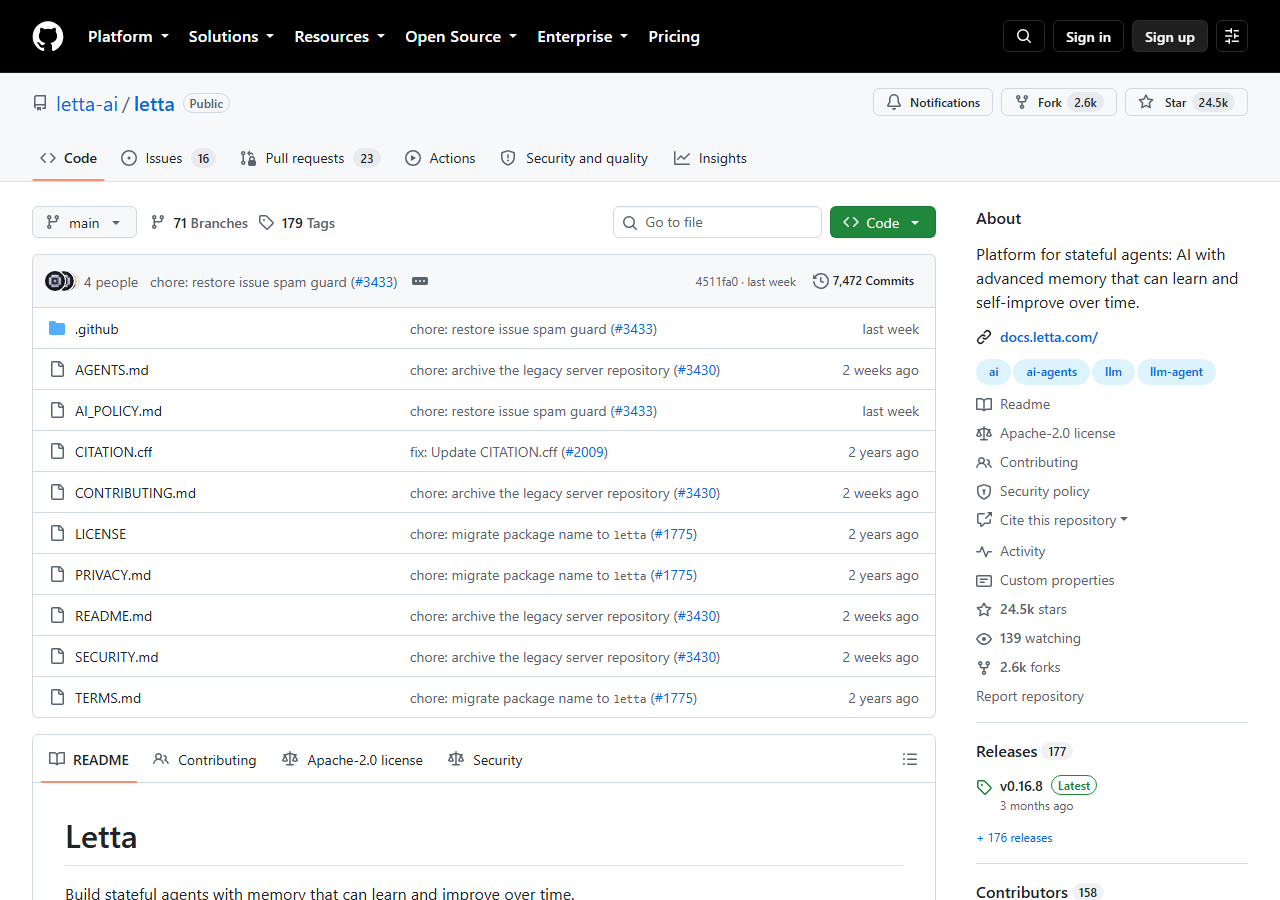
Task: Expand the commit message ellipsis icon
Action: point(420,281)
